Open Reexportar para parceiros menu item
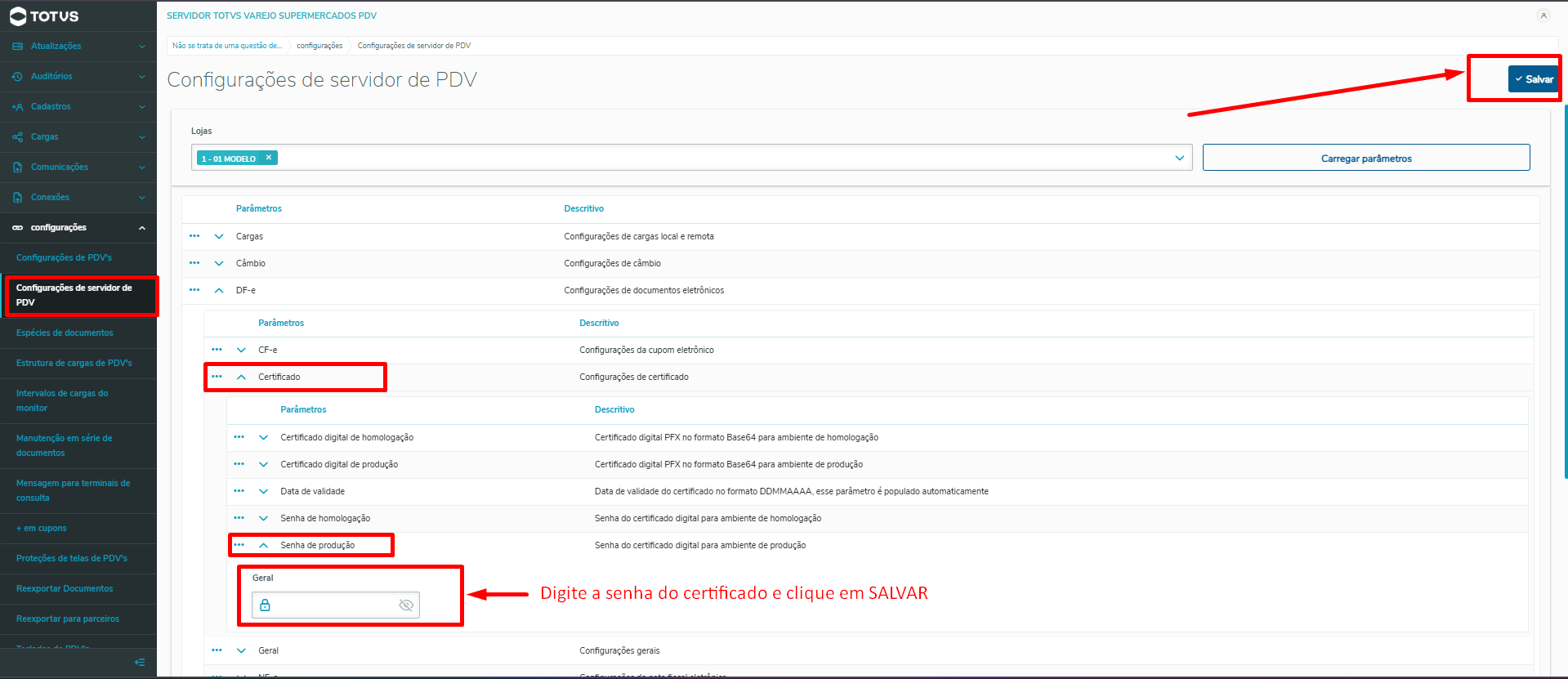 coord(68,619)
